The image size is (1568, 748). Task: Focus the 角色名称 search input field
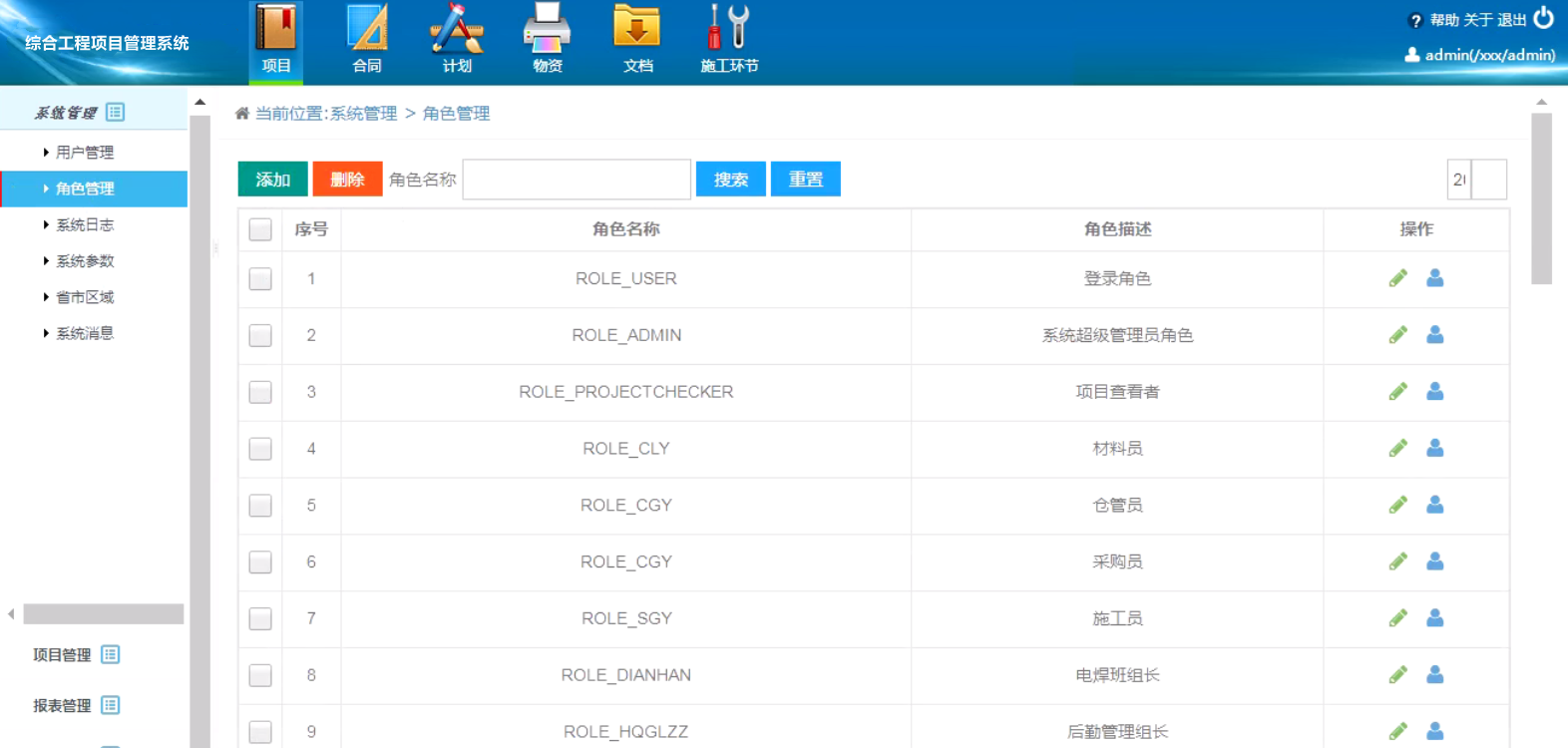(577, 180)
